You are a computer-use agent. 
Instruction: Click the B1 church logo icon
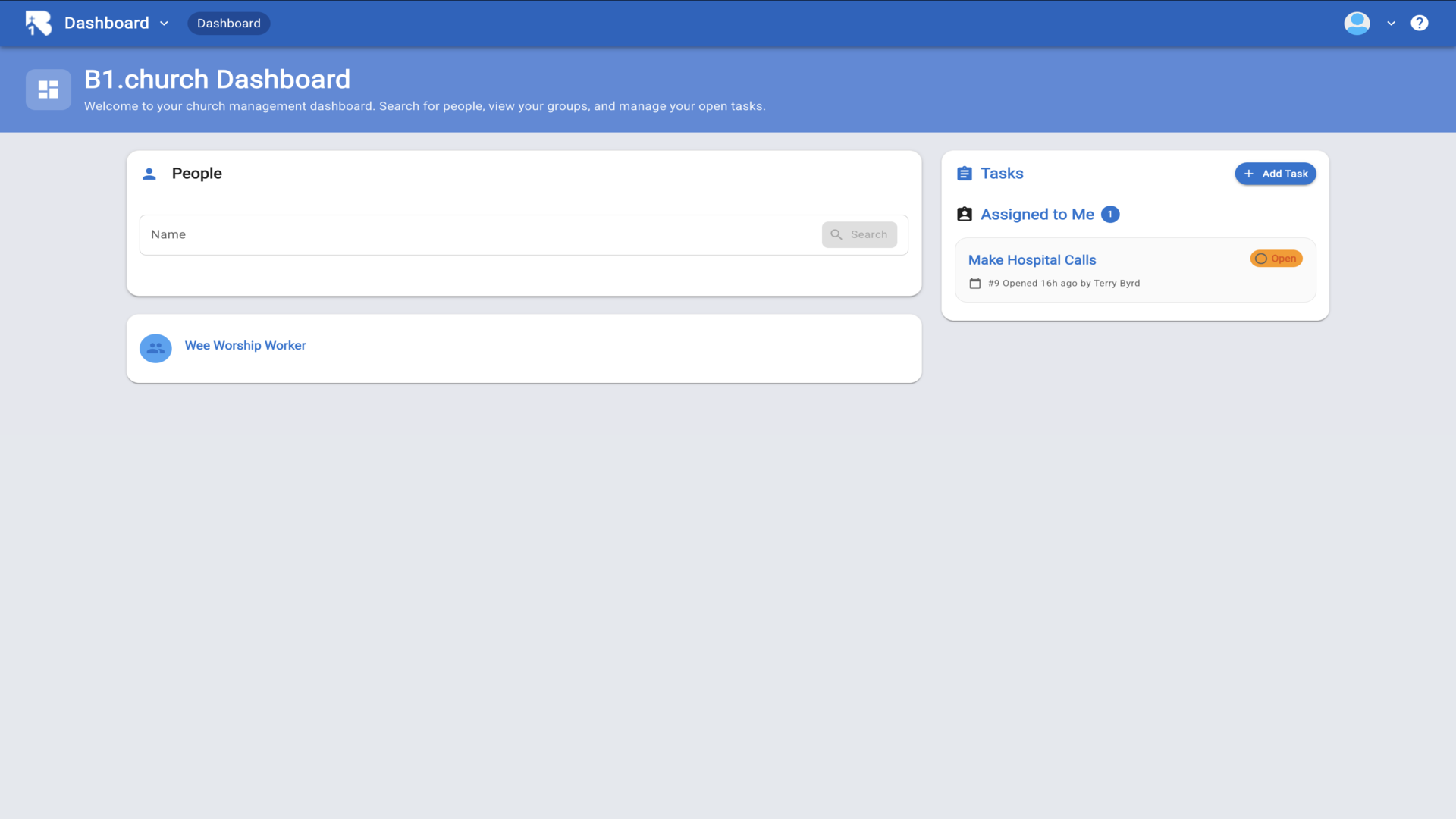(x=38, y=23)
